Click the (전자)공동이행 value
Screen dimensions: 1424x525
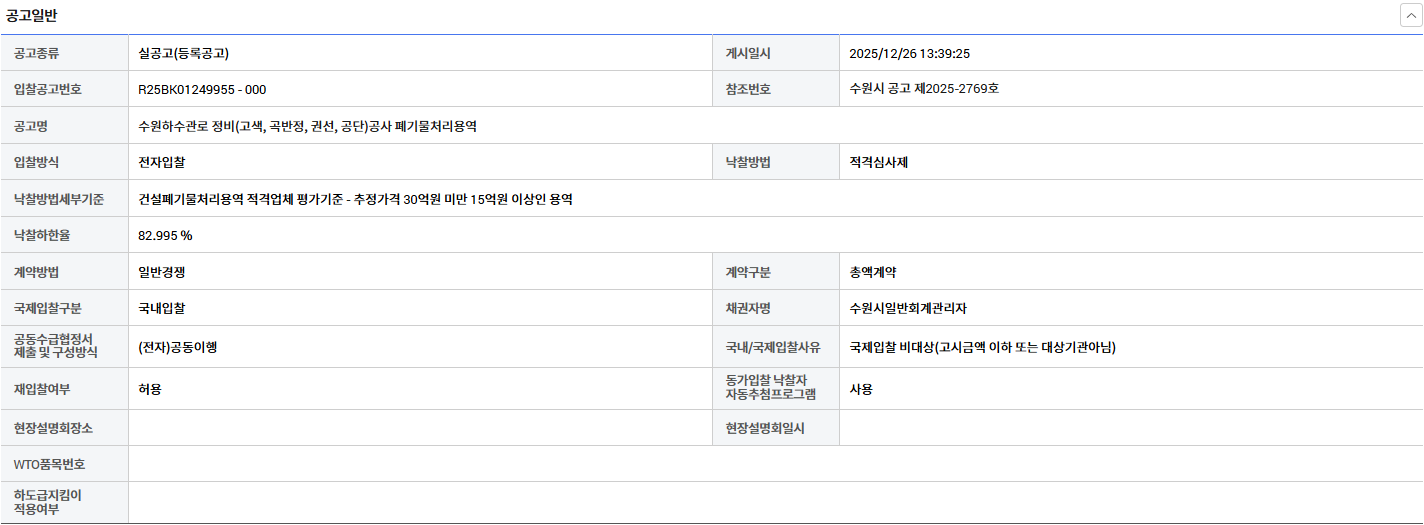tap(178, 347)
